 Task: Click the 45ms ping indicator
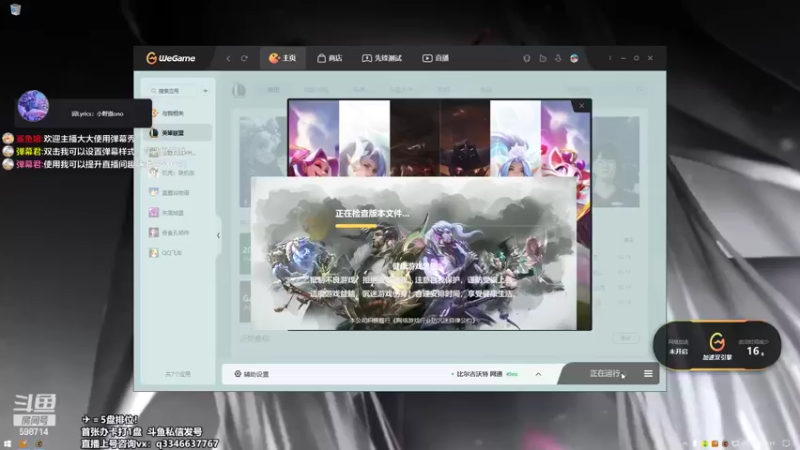pyautogui.click(x=512, y=374)
